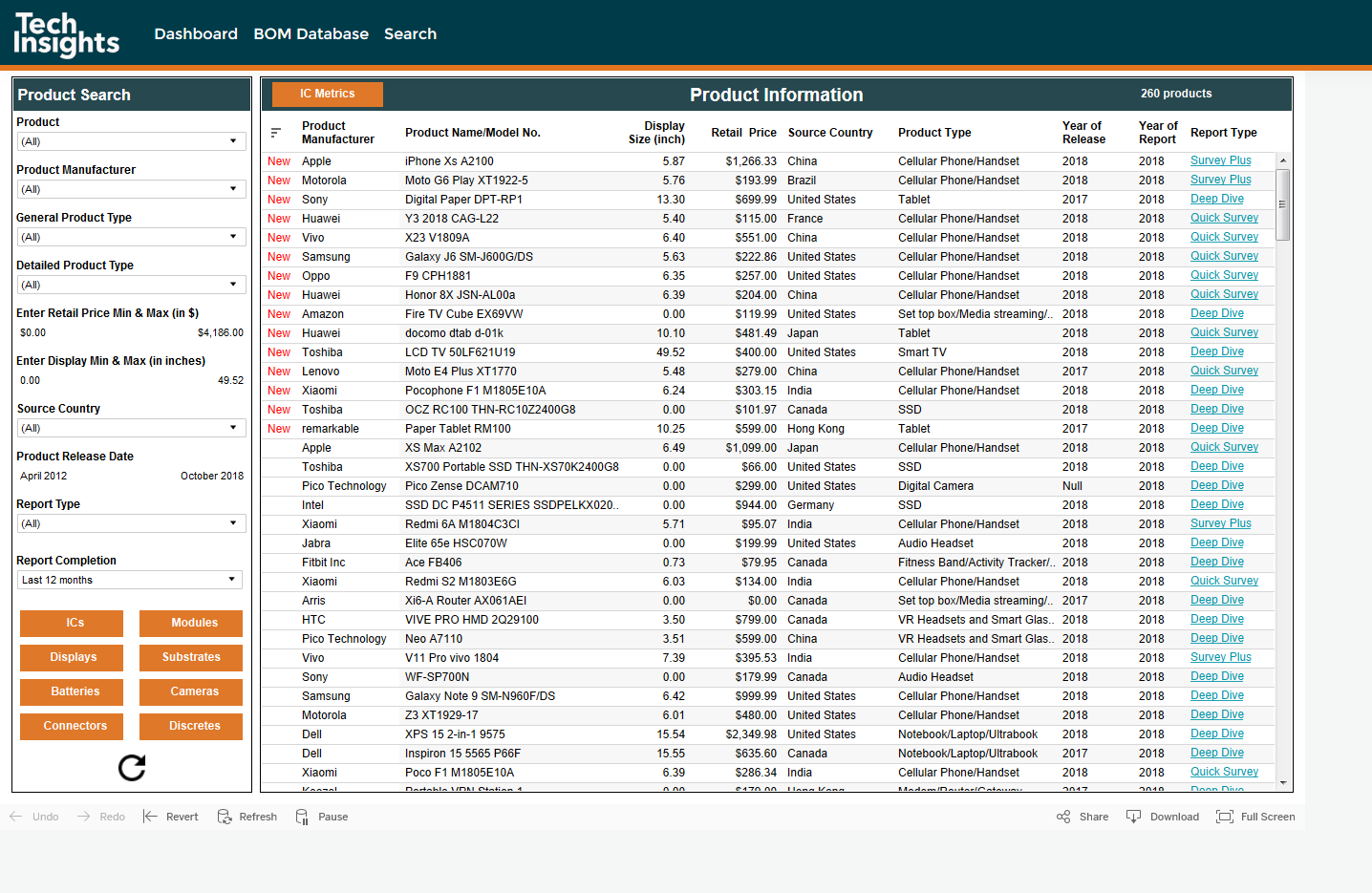Pause automatic updates
This screenshot has height=893, width=1372.
pyautogui.click(x=322, y=817)
